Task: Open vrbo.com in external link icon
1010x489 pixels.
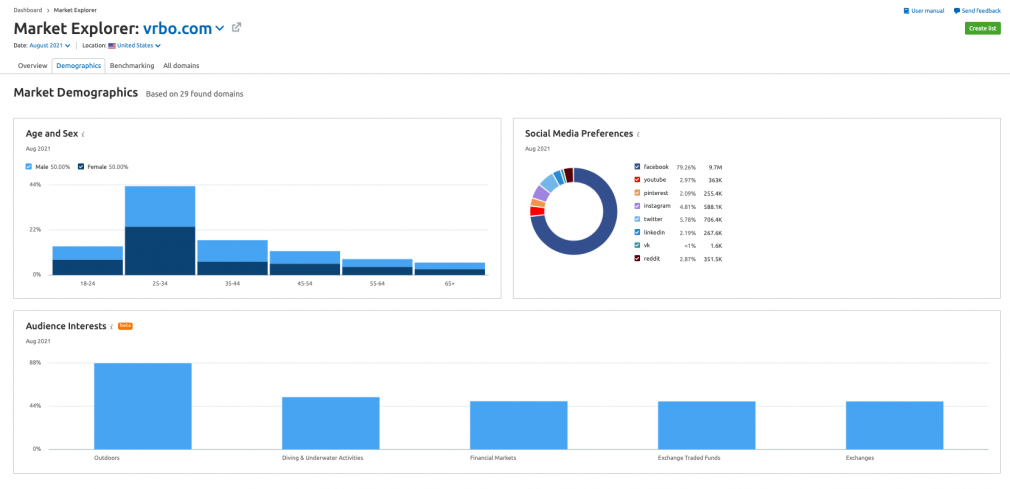Action: [x=236, y=28]
